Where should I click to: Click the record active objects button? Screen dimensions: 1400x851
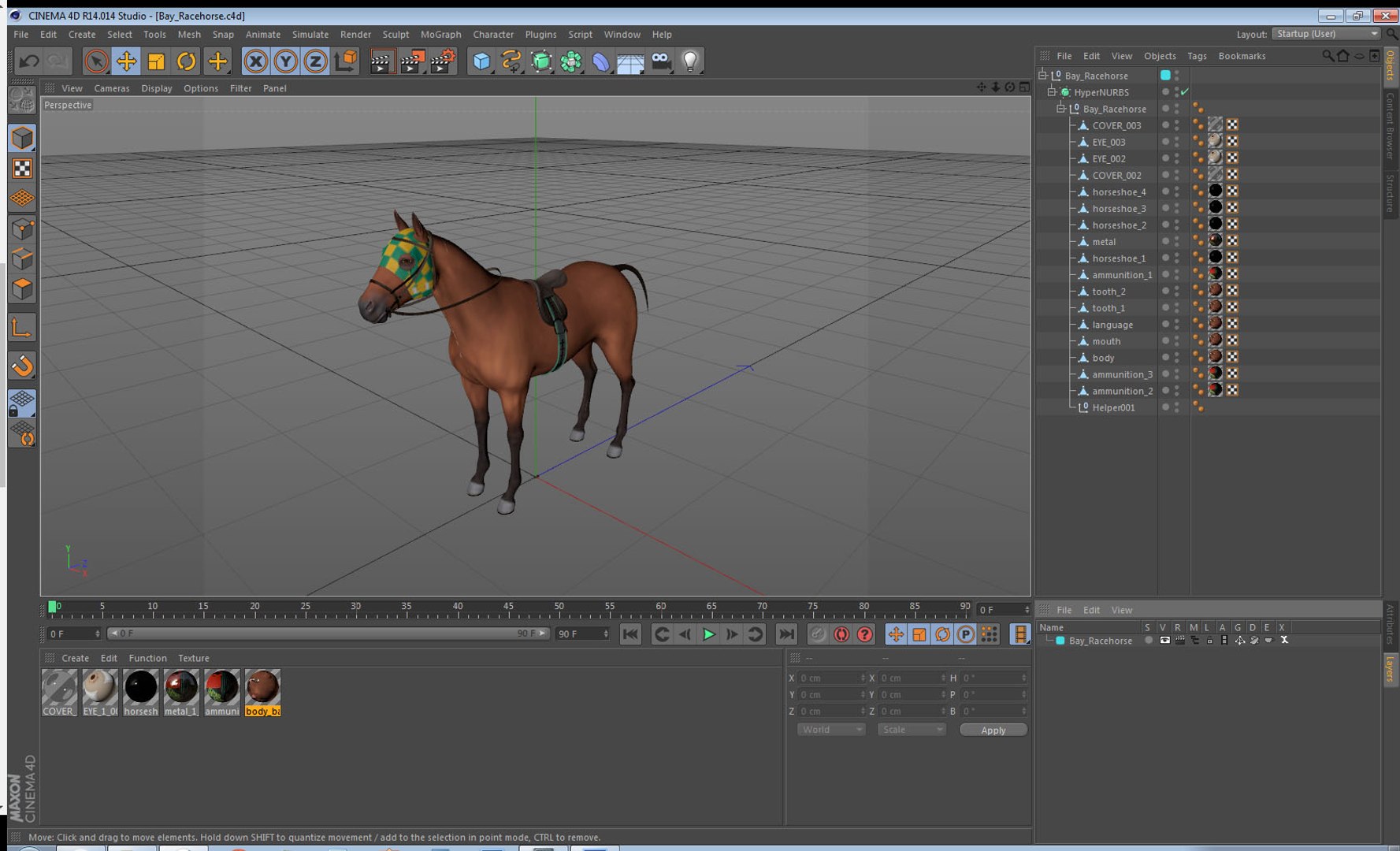pos(818,634)
